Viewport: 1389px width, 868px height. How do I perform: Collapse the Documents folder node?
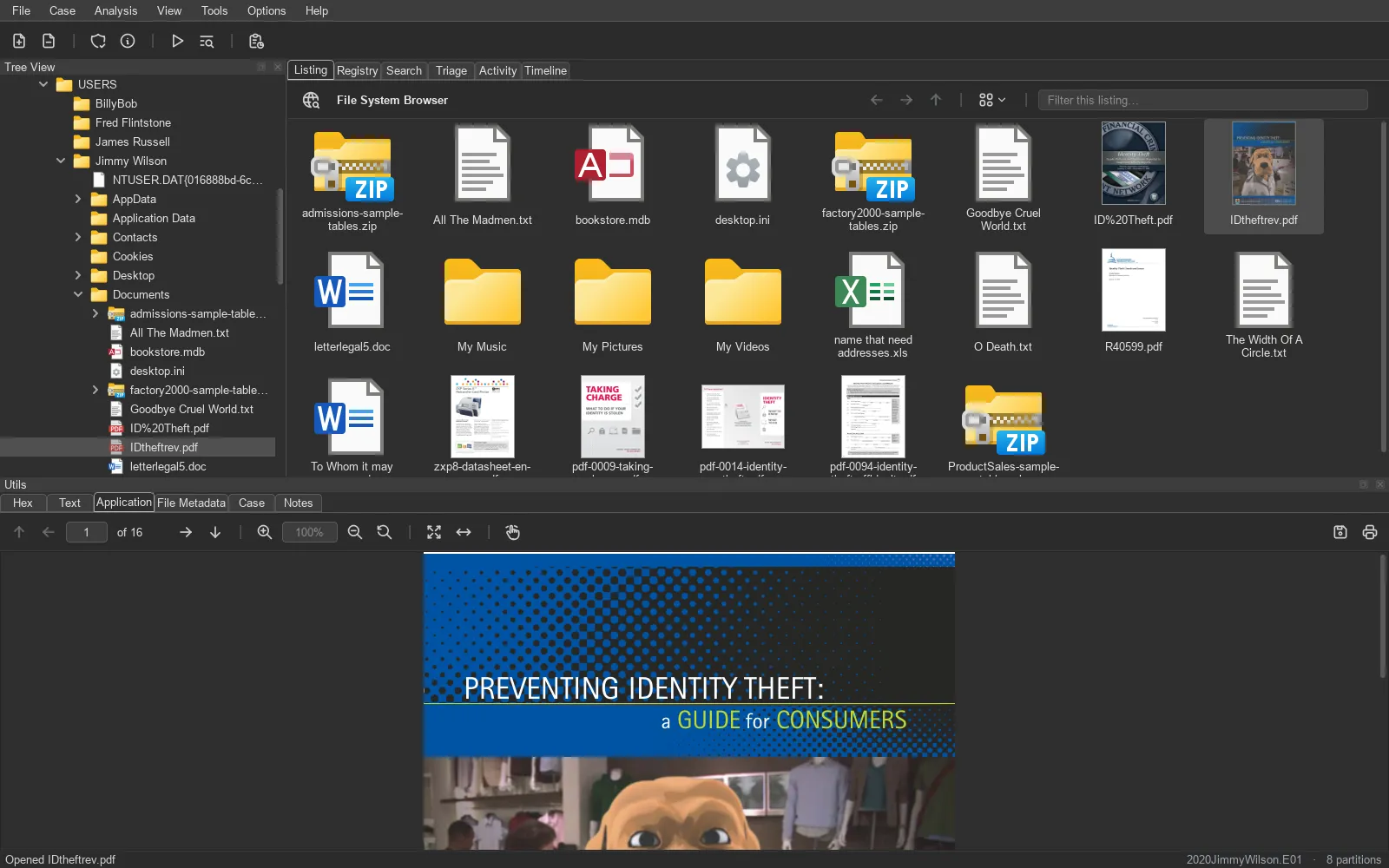pyautogui.click(x=78, y=294)
